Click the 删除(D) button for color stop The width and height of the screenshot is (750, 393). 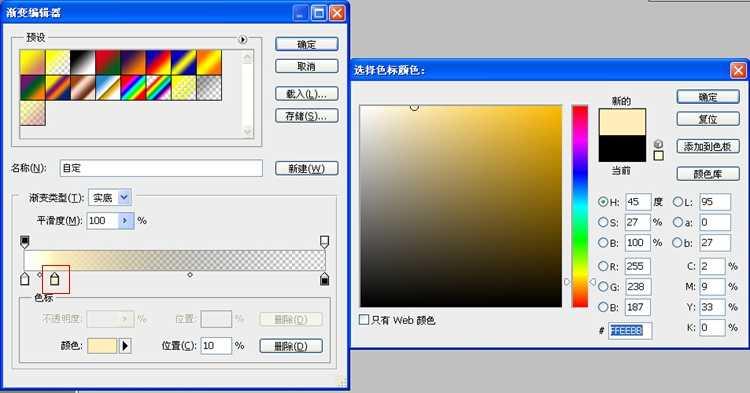click(x=291, y=346)
